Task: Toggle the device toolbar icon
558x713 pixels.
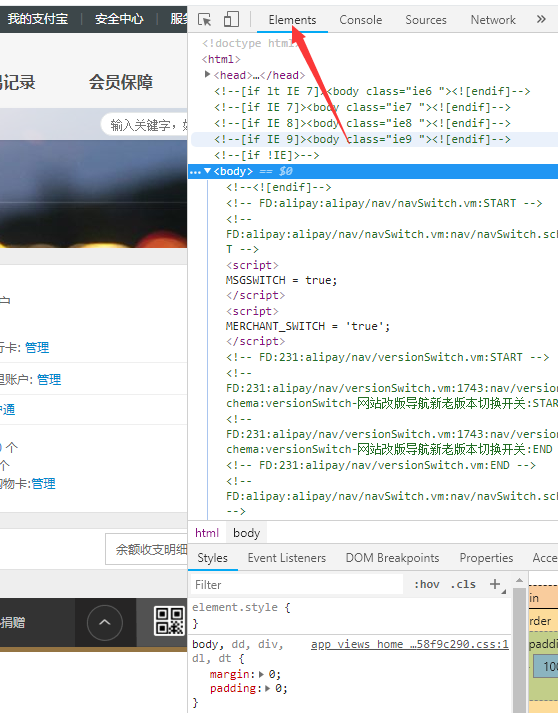Action: (x=231, y=19)
